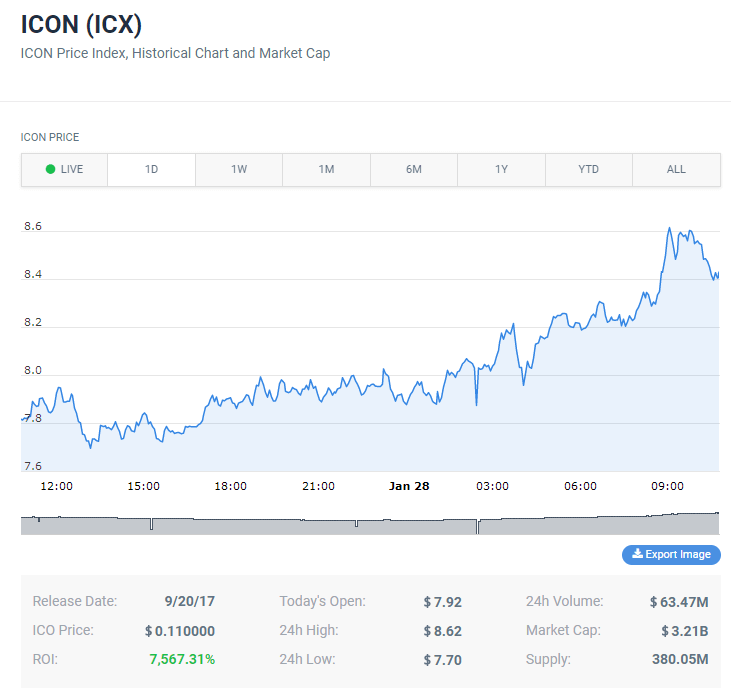Image resolution: width=731 pixels, height=688 pixels.
Task: Show the 1M price history
Action: (326, 169)
